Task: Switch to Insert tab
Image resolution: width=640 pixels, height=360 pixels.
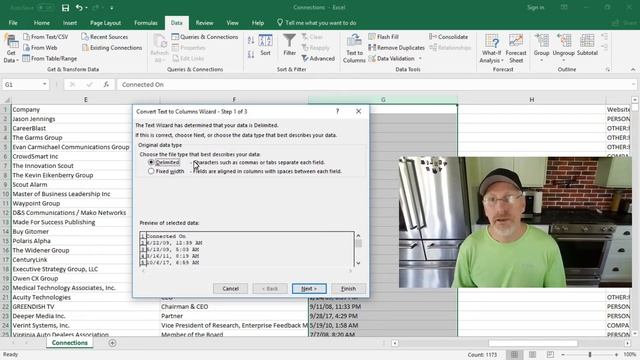Action: pos(70,23)
